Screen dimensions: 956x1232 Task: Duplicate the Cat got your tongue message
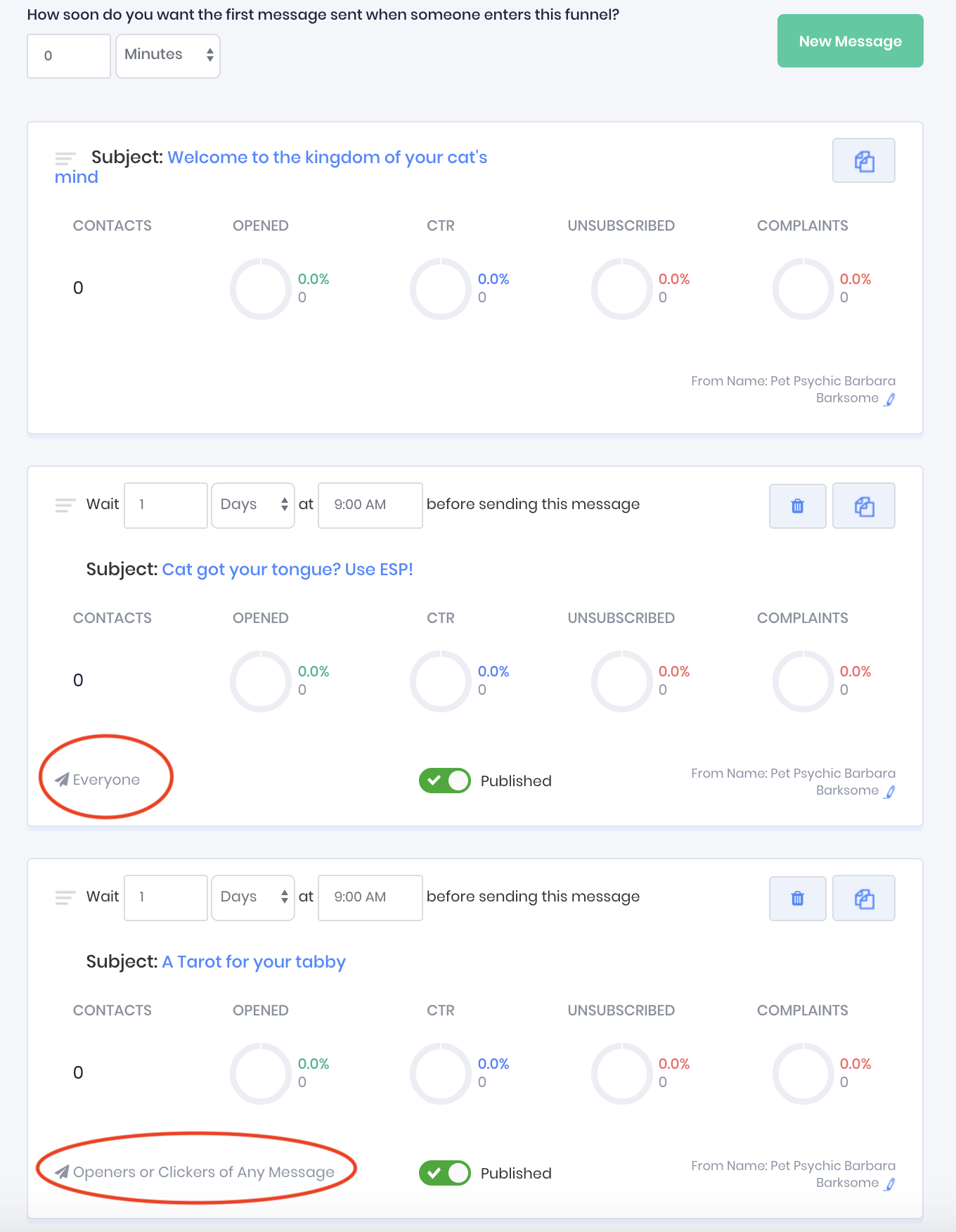tap(863, 506)
